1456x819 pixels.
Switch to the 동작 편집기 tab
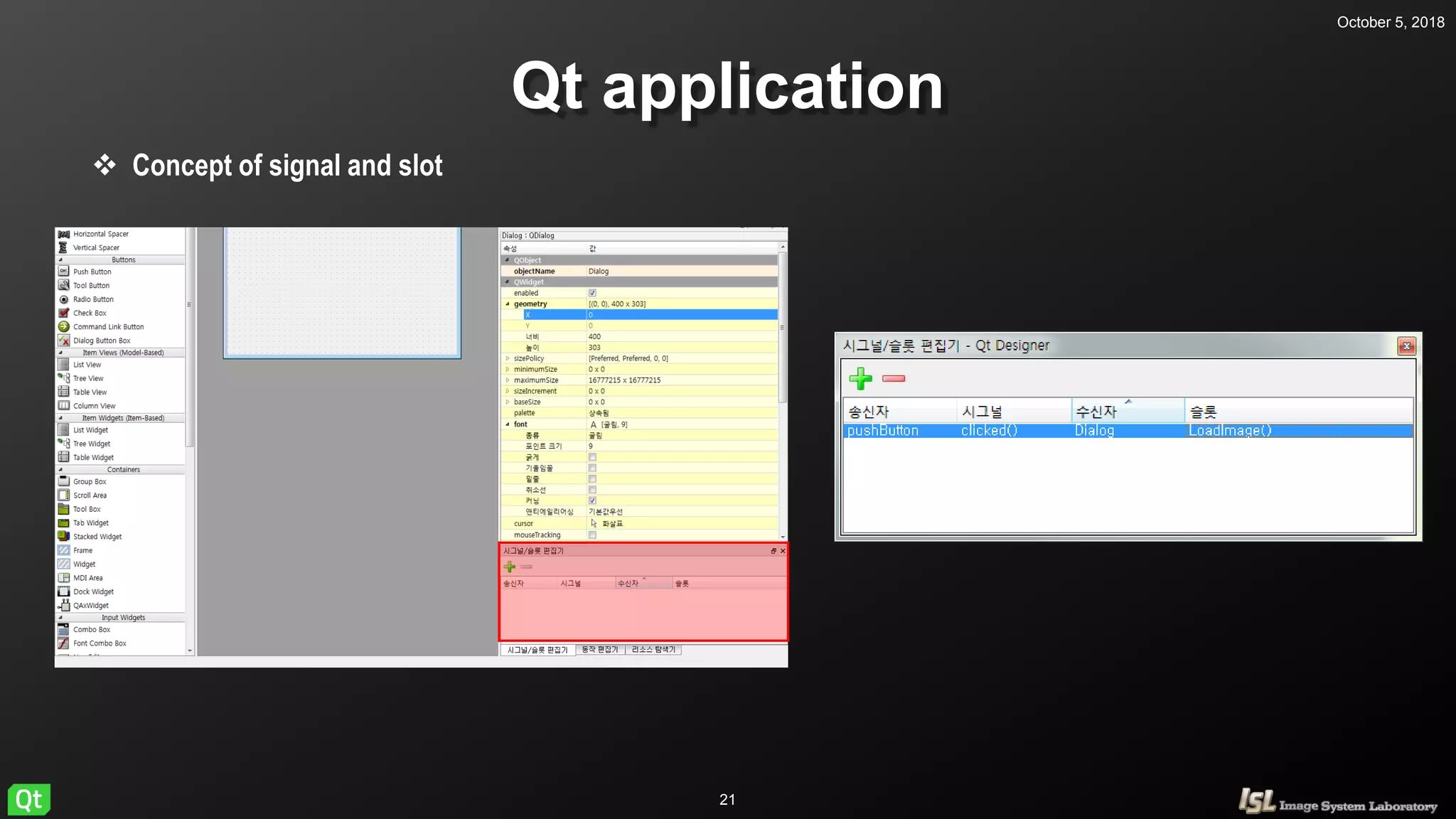tap(600, 650)
